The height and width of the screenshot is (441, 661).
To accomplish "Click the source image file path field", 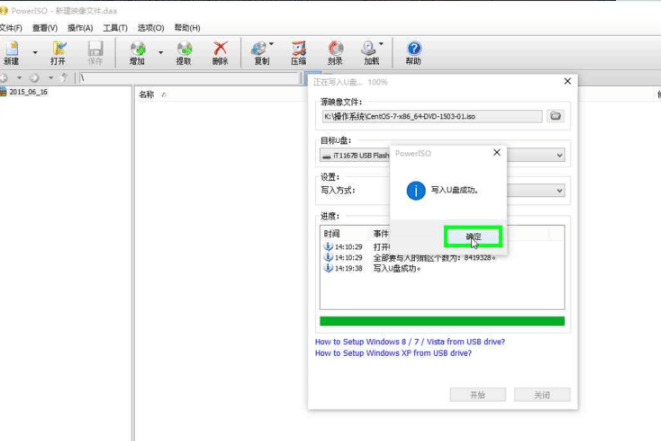I will pos(432,116).
